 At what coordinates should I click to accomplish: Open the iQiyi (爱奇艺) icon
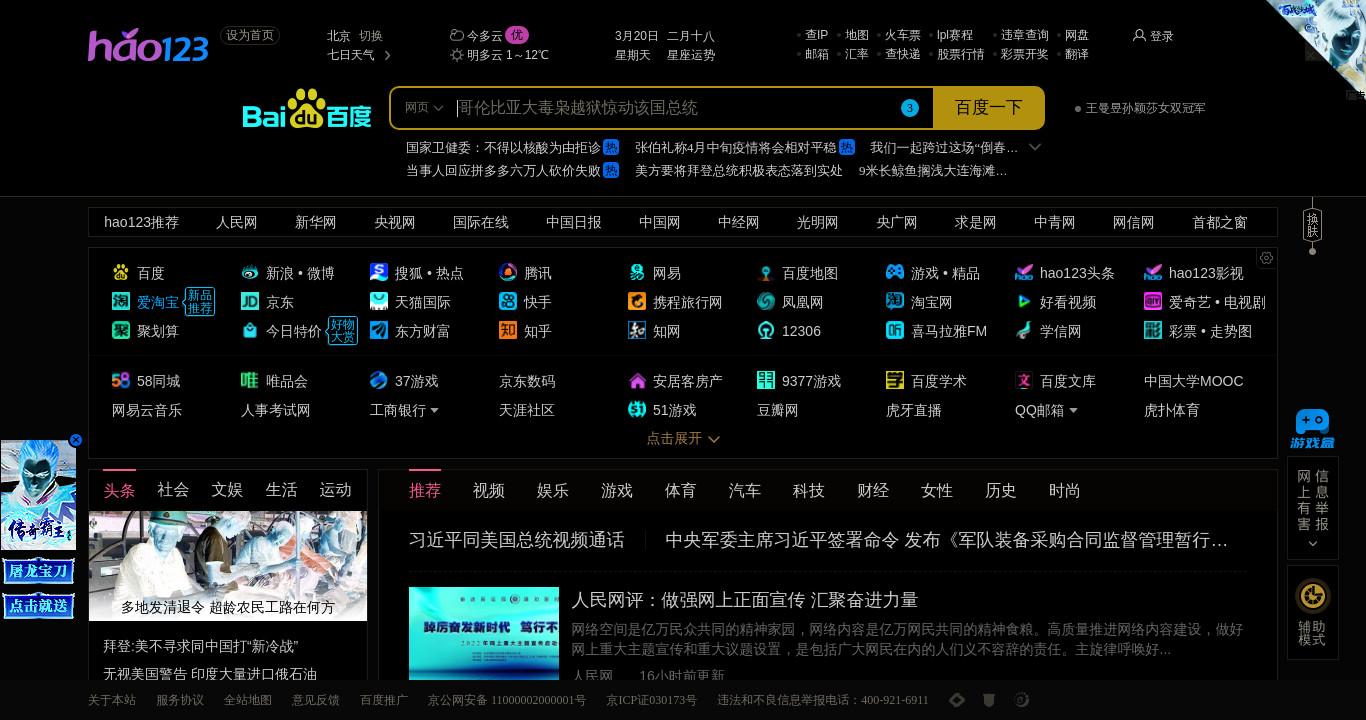pos(1153,301)
